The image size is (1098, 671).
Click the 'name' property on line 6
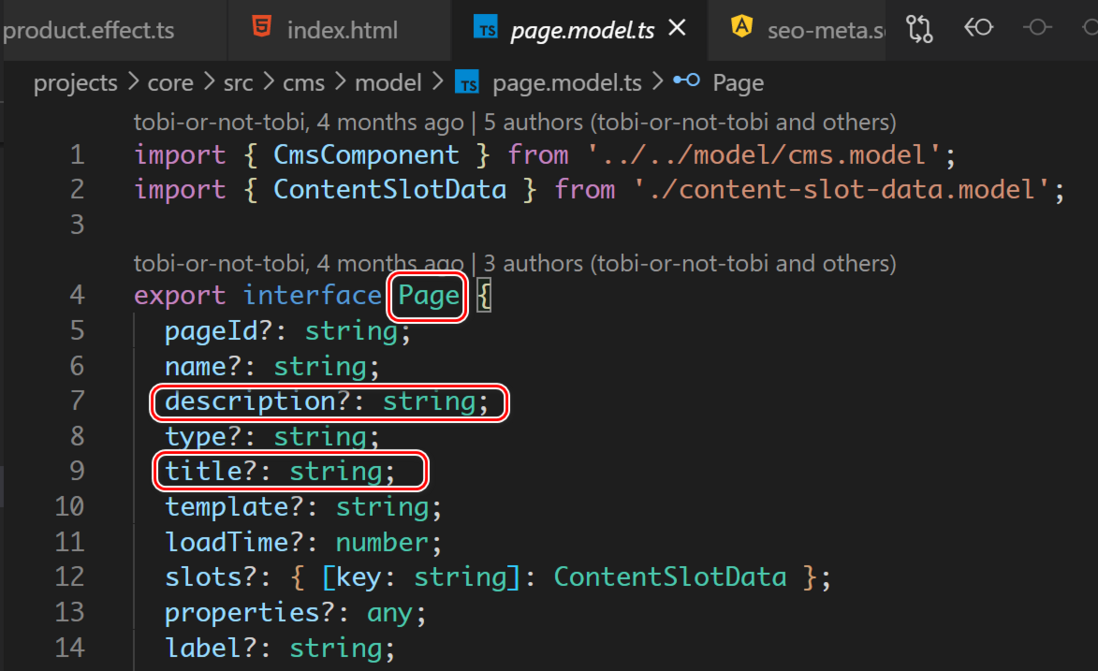[195, 366]
